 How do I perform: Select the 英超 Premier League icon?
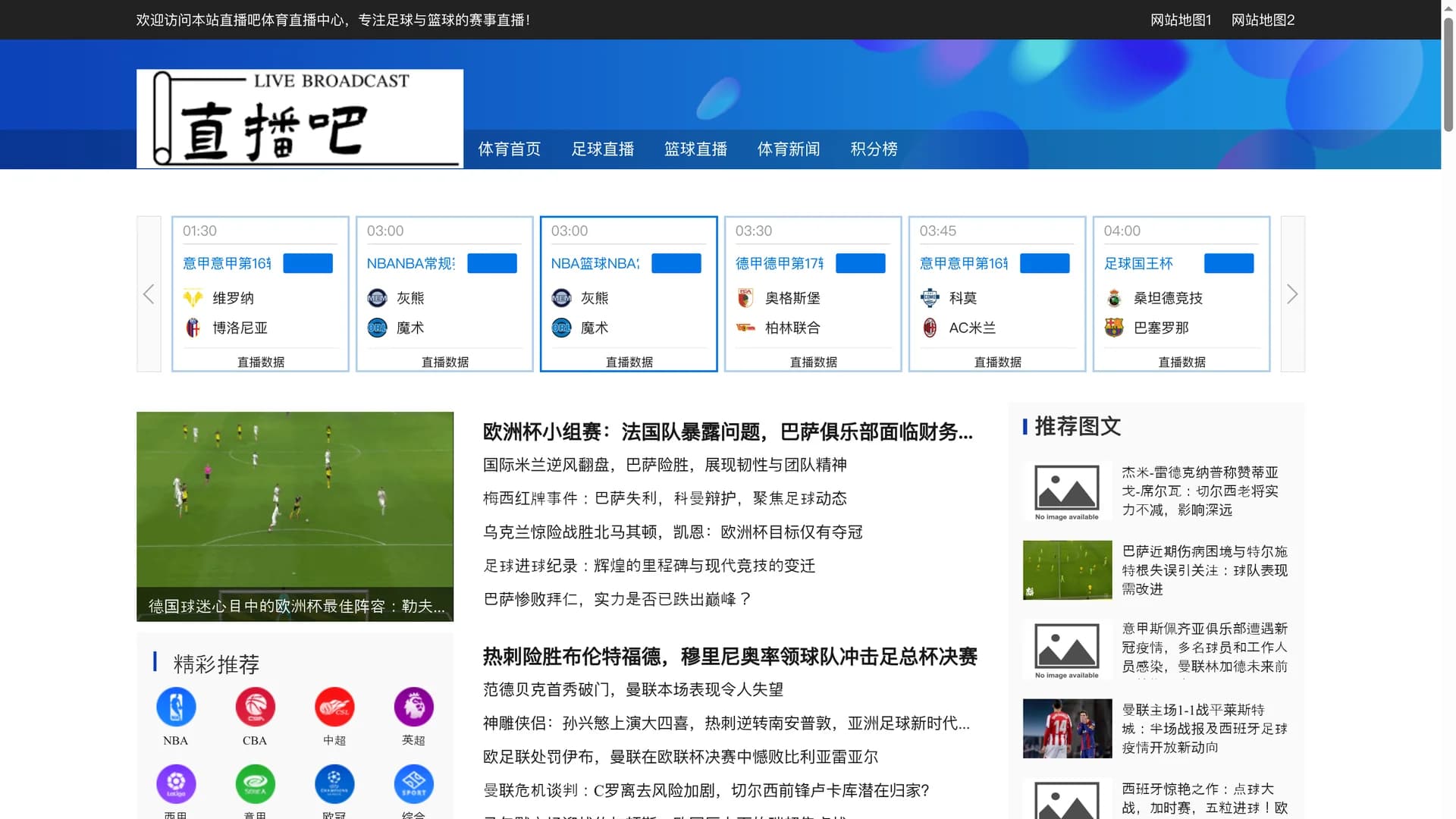coord(413,707)
